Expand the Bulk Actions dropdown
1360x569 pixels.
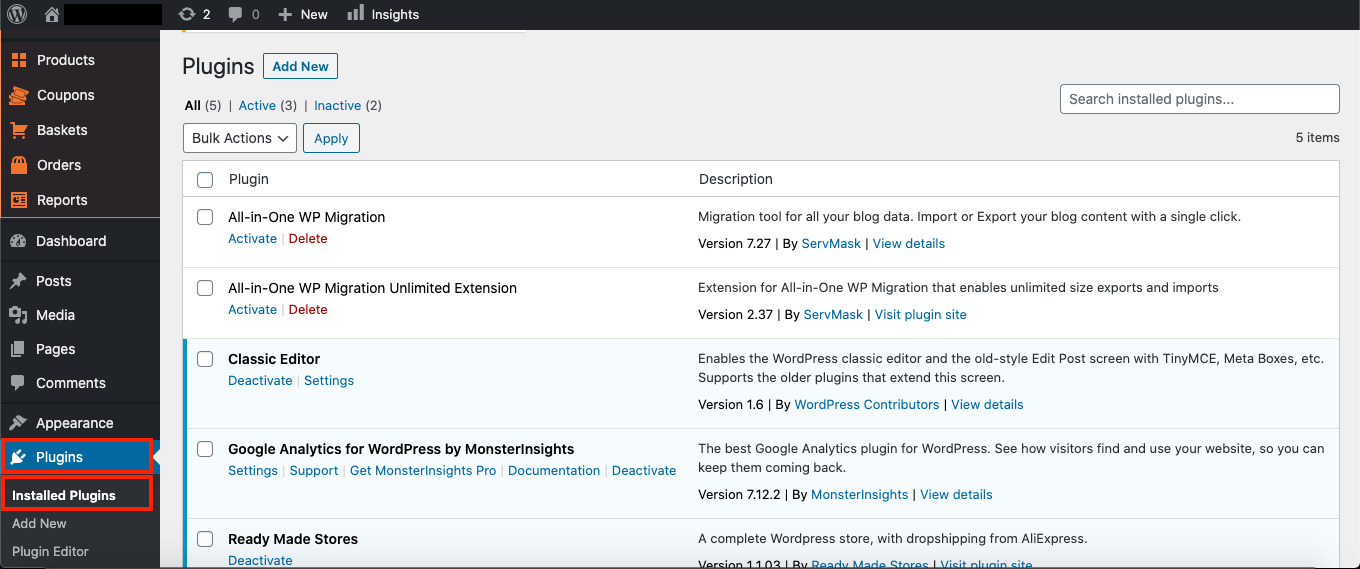tap(240, 138)
